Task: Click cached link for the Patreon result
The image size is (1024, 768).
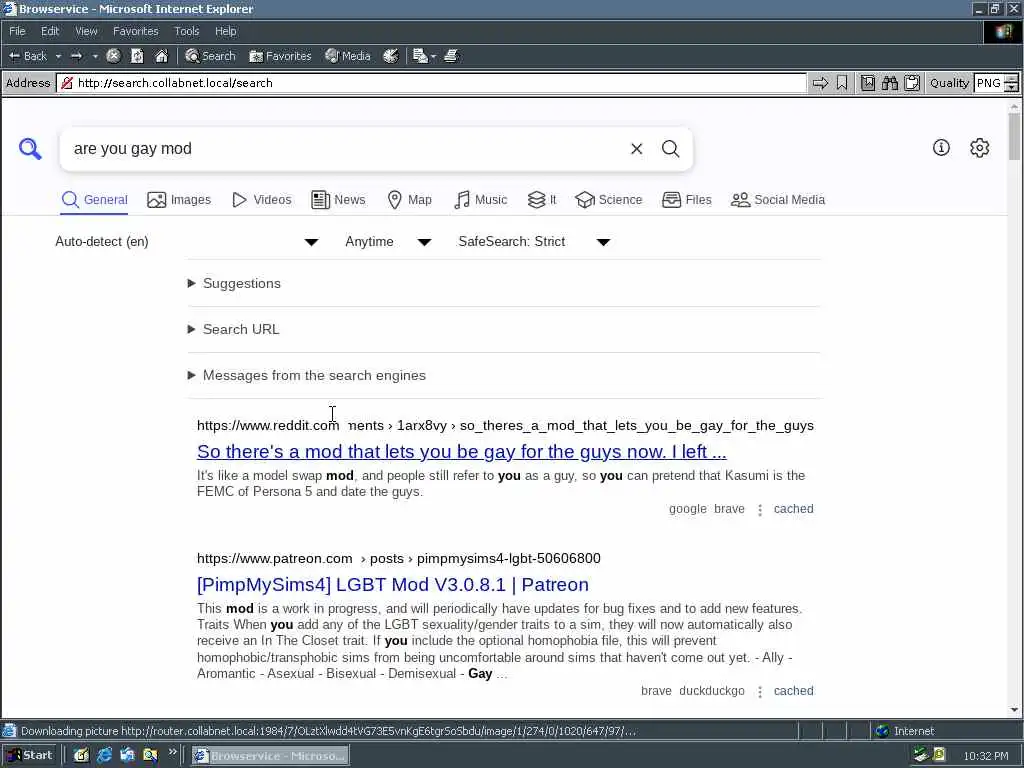Action: point(793,691)
